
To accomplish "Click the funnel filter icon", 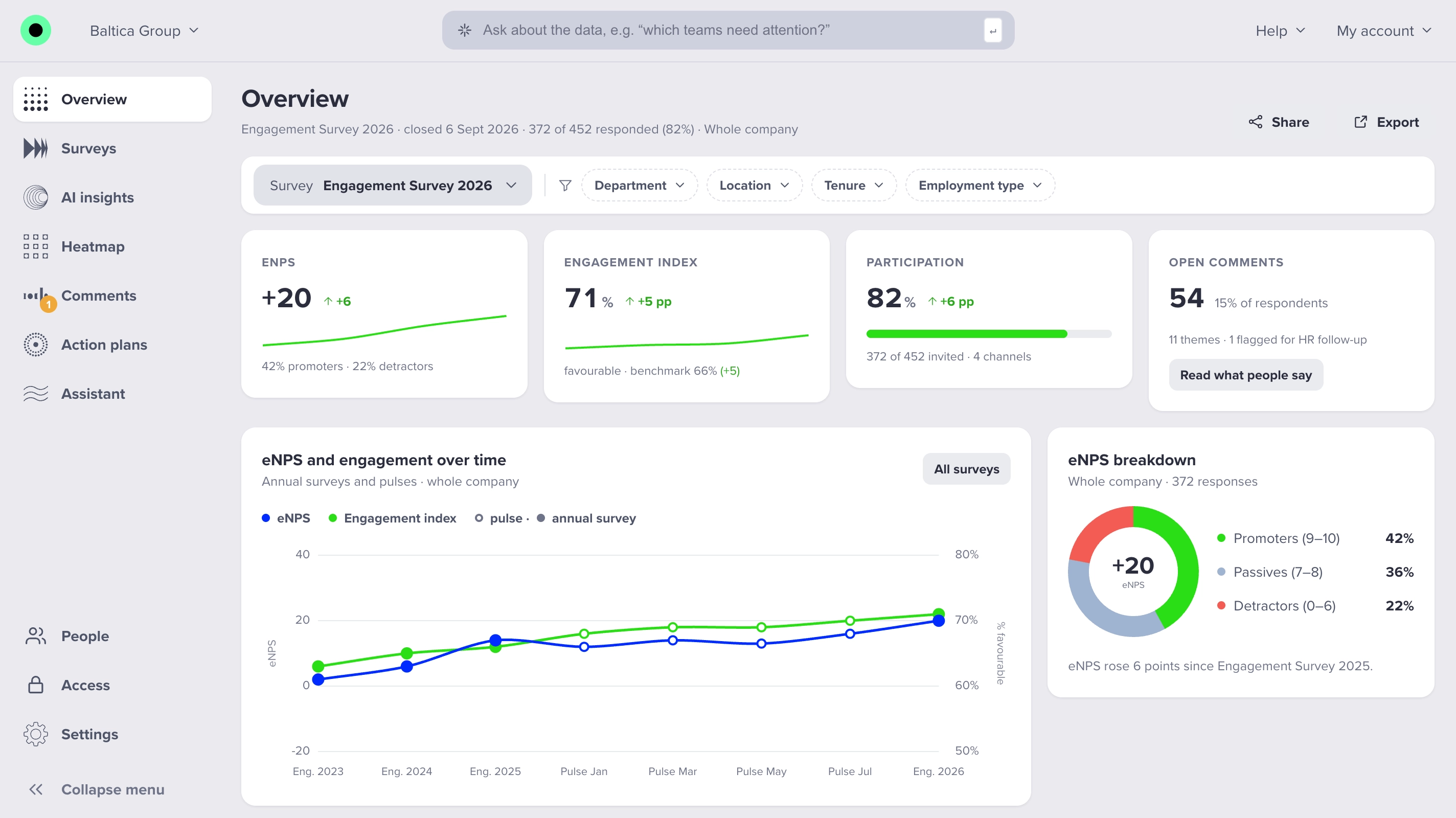I will click(x=565, y=186).
